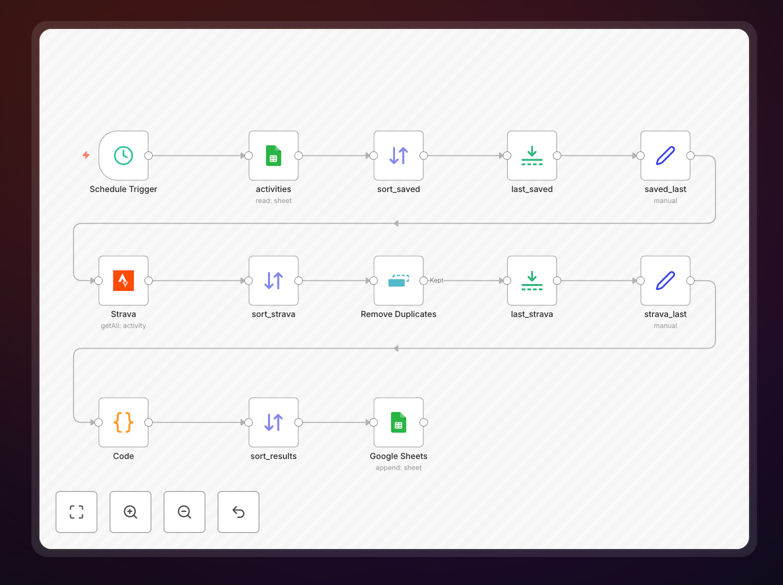
Task: Click the Schedule Trigger label
Action: click(x=123, y=189)
